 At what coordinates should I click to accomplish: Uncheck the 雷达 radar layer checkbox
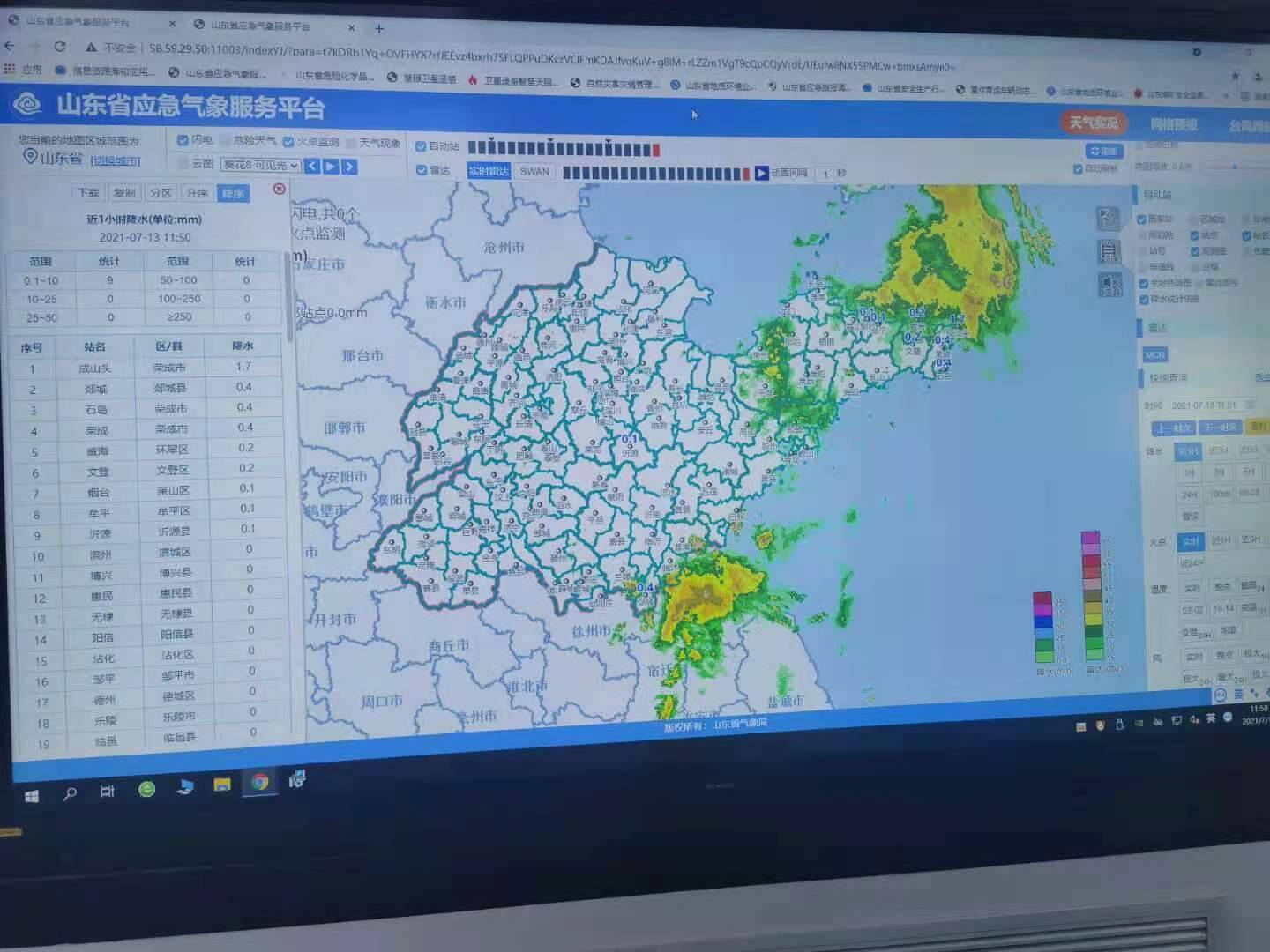[421, 170]
